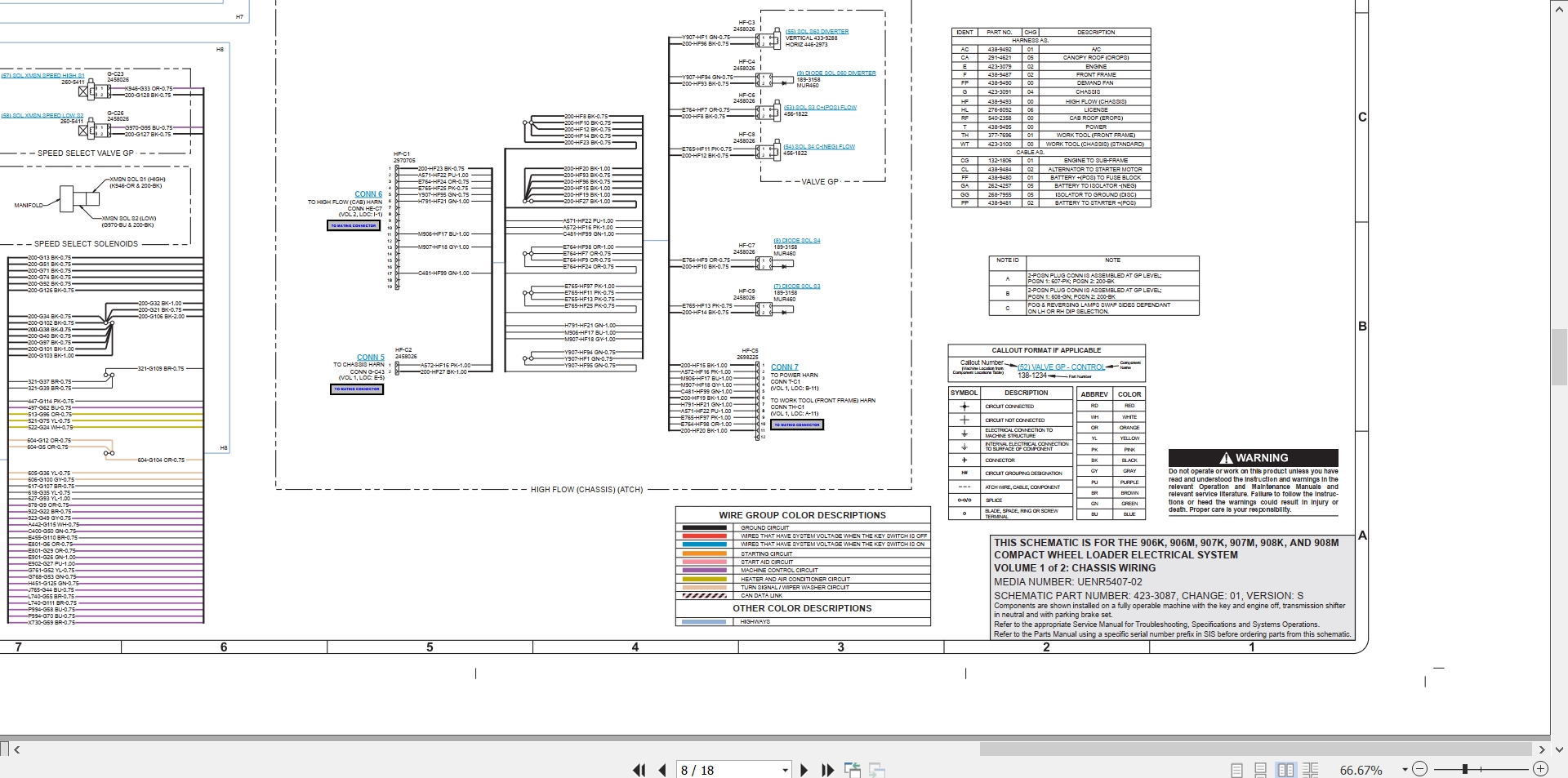Jump to the last page
This screenshot has height=778, width=1568.
(827, 770)
